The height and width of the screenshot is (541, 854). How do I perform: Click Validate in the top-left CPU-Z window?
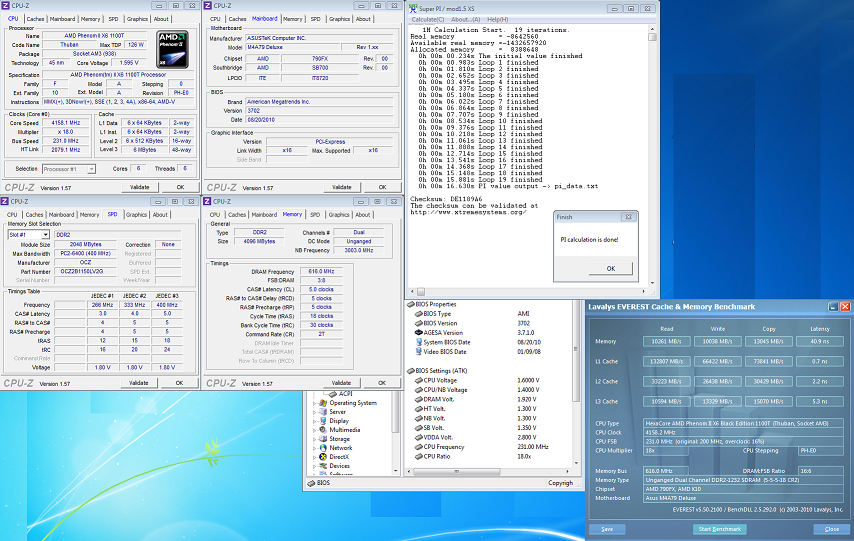pyautogui.click(x=139, y=187)
